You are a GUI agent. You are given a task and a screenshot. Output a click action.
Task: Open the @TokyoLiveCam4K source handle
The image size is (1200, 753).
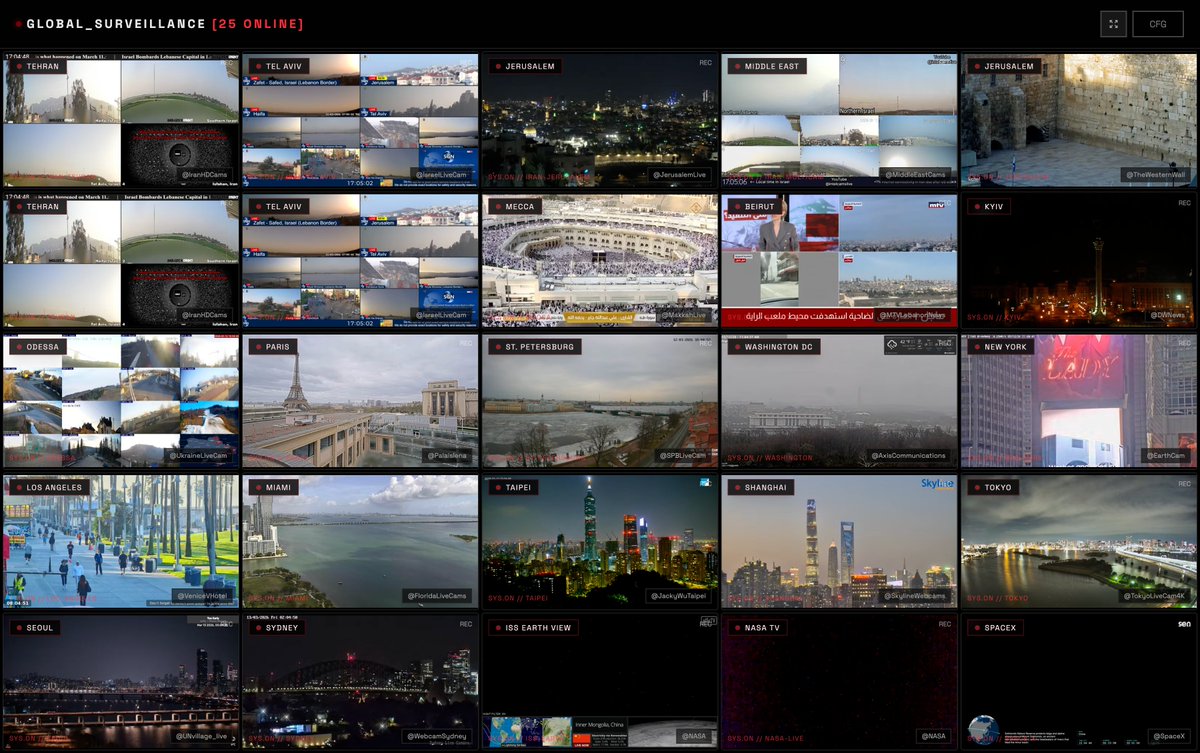[x=1153, y=595]
